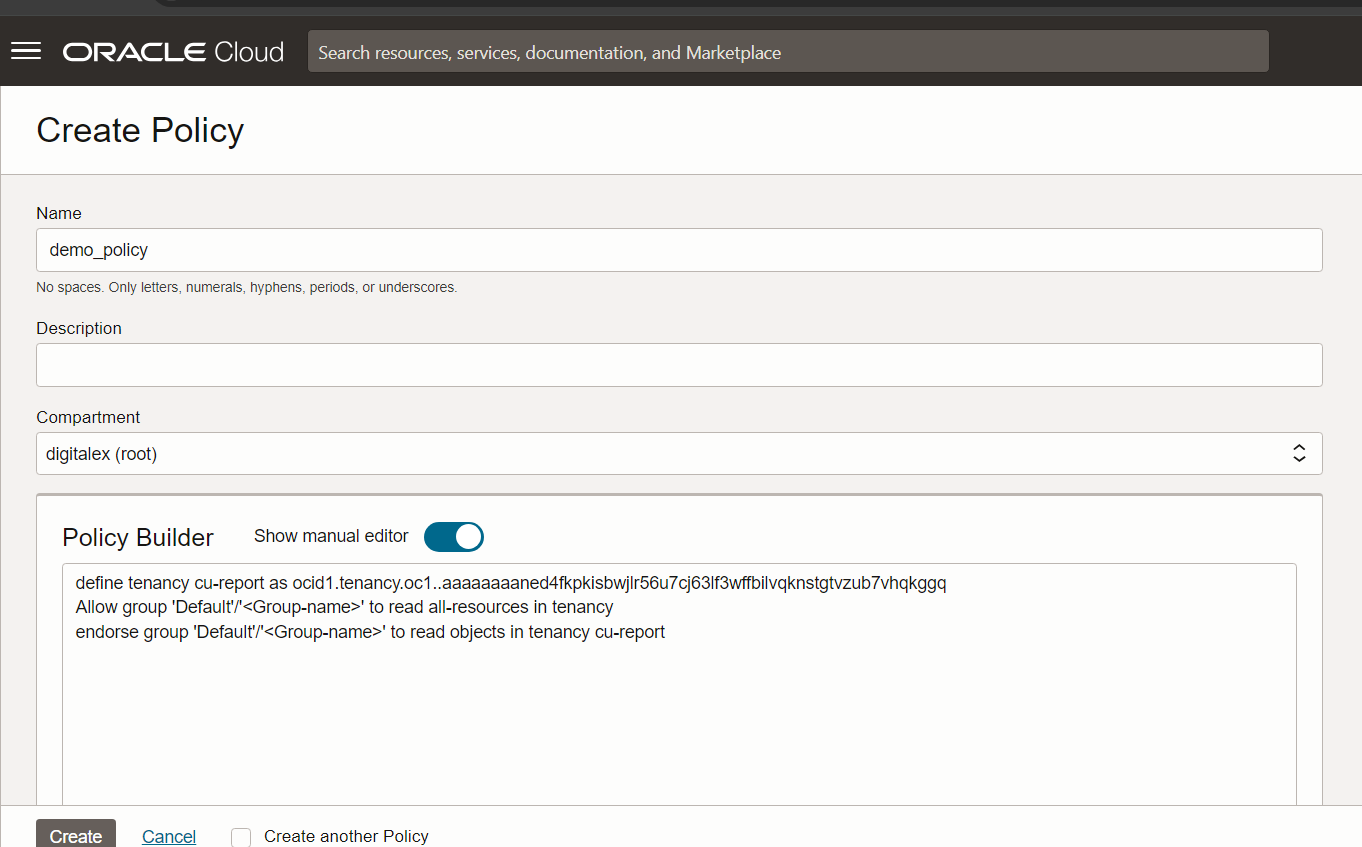Click the Name field containing demo_policy
This screenshot has height=847, width=1362.
coord(678,250)
